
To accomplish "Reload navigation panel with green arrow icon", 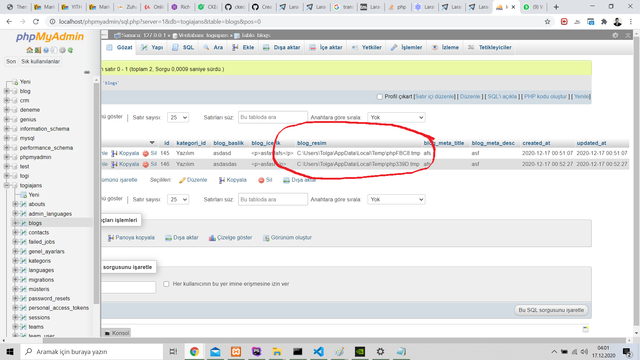I will [70, 50].
